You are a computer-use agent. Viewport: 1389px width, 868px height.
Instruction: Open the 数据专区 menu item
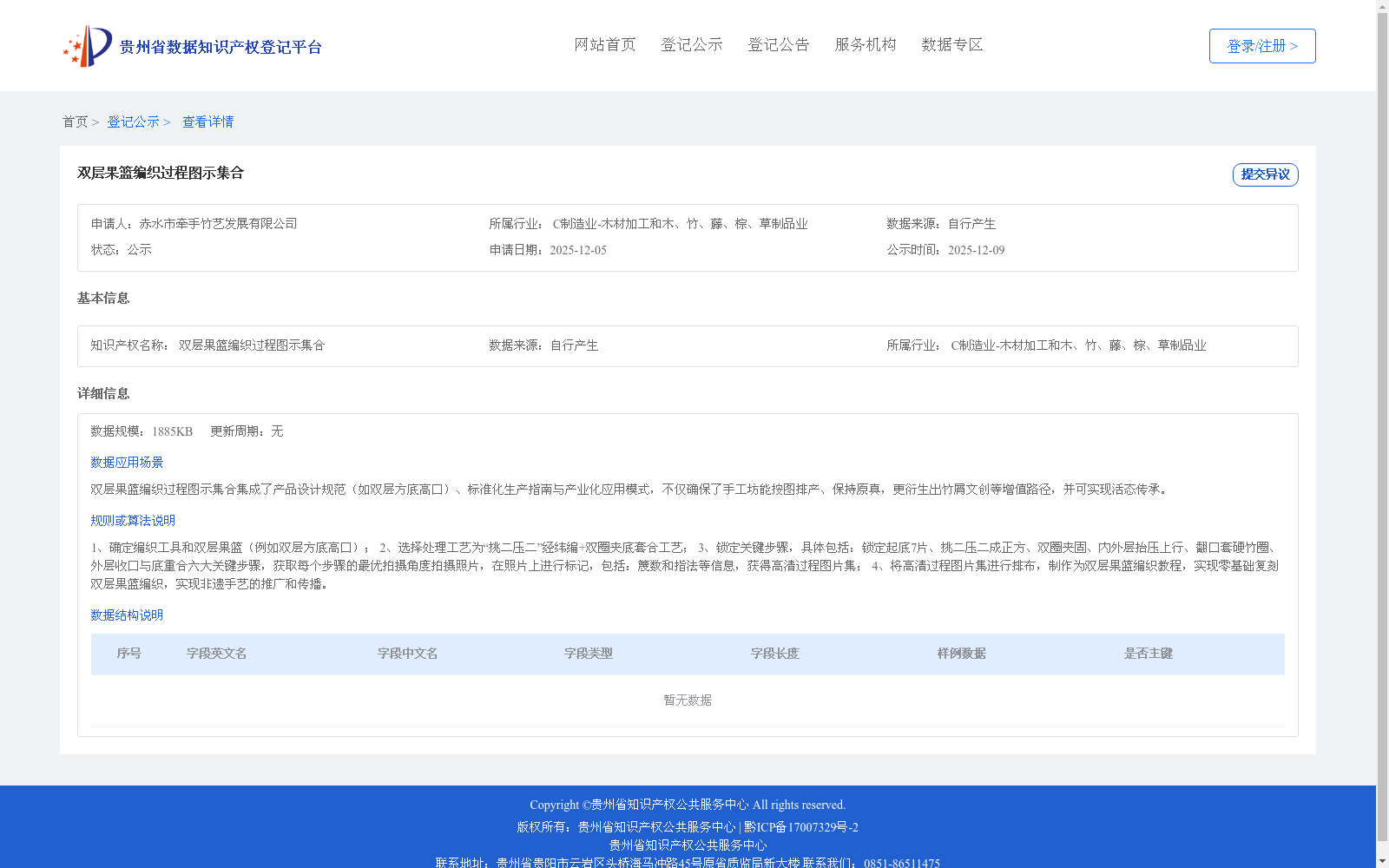(x=952, y=44)
